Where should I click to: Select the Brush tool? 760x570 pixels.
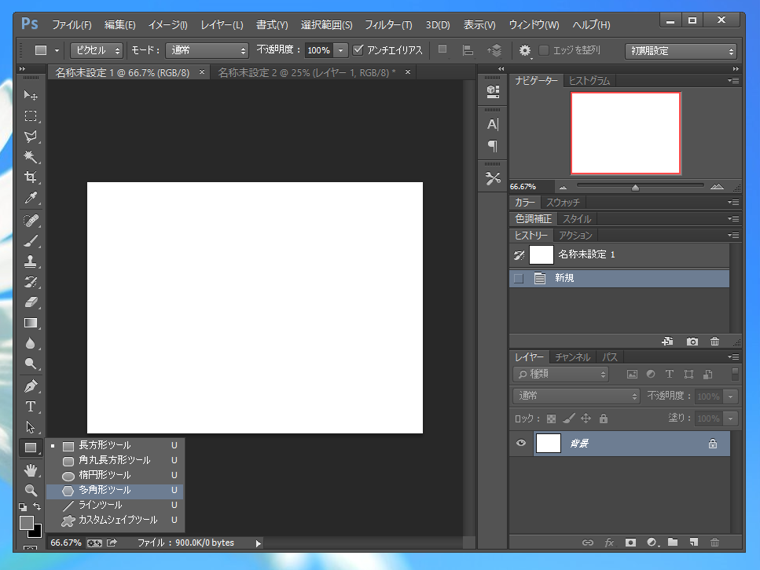point(31,241)
